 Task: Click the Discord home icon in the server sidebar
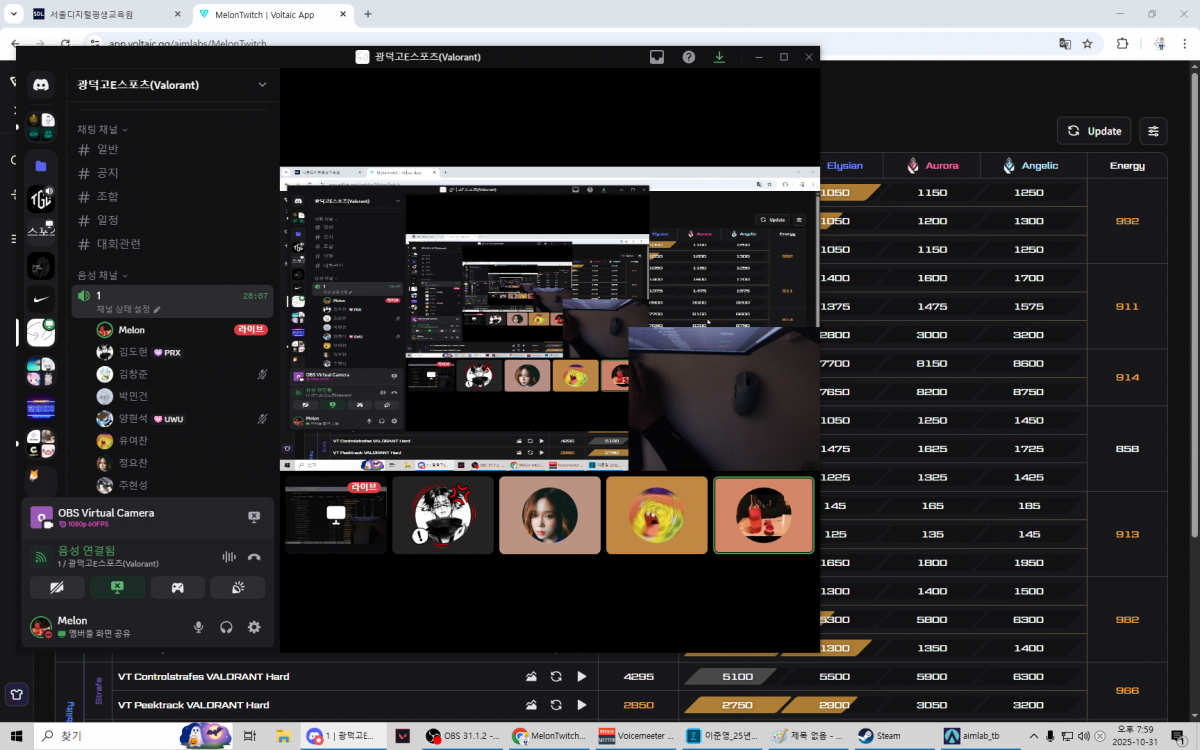[x=41, y=85]
